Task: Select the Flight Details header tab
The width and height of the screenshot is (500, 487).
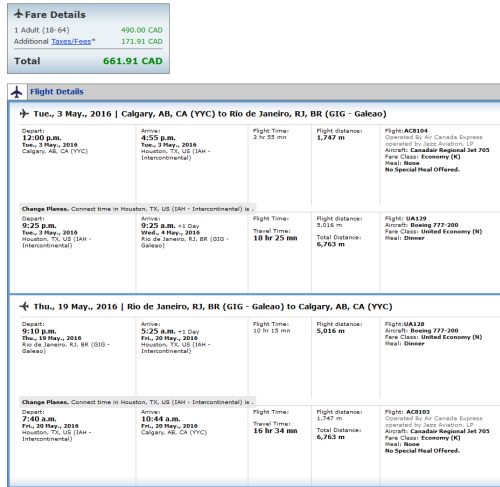Action: [x=57, y=92]
